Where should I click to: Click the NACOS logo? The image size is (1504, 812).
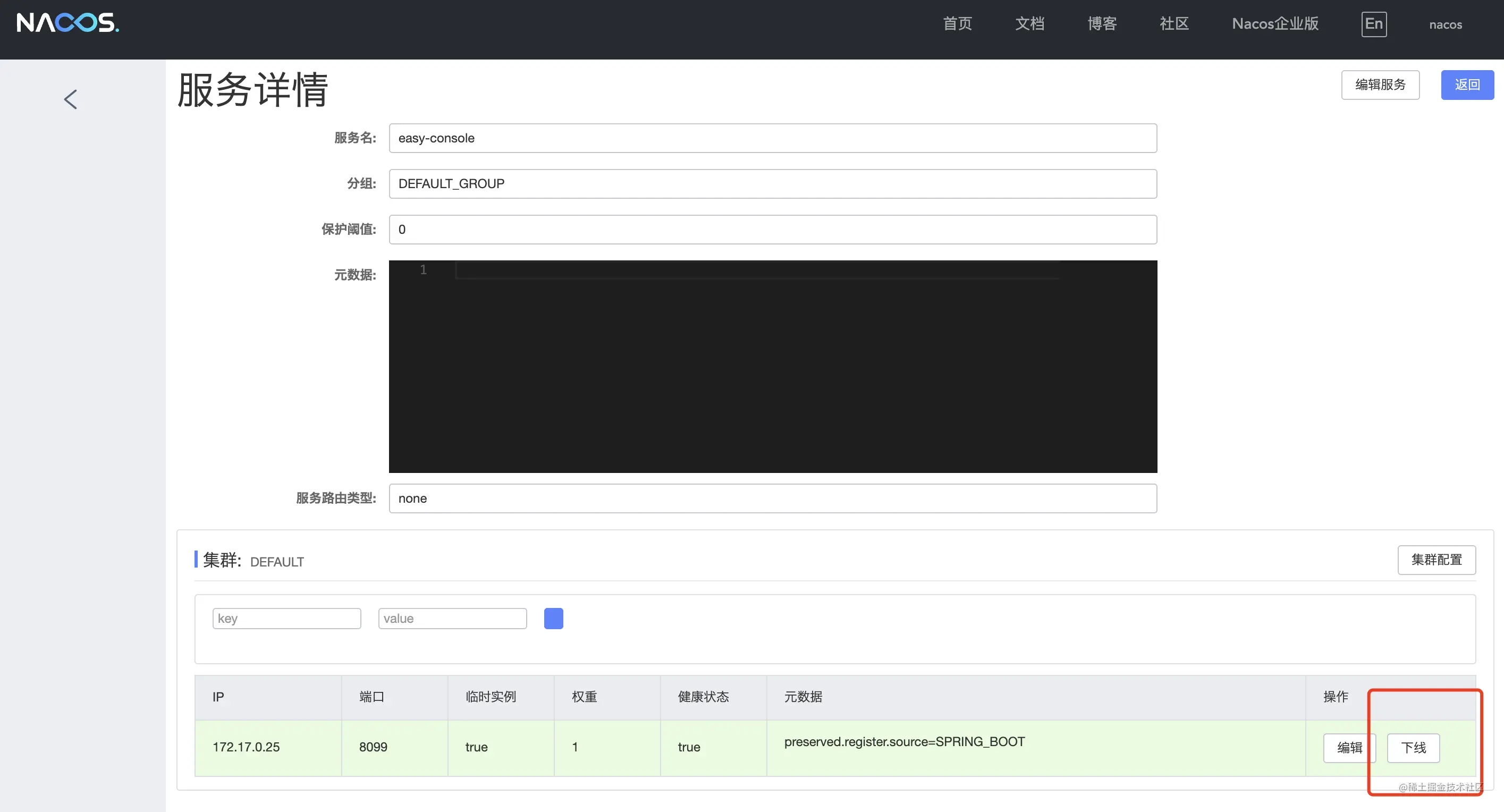click(x=67, y=23)
